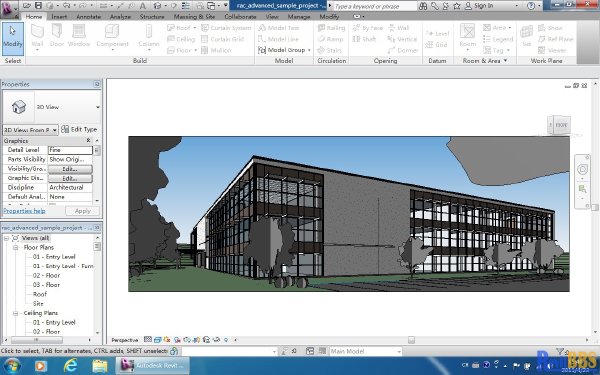Collapse the Ceiling Plans tree node
The image size is (600, 375).
point(15,313)
